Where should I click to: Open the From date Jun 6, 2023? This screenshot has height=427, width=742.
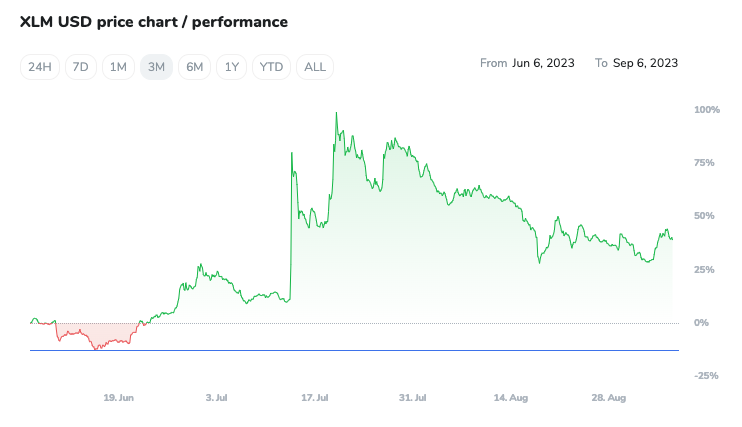point(542,63)
